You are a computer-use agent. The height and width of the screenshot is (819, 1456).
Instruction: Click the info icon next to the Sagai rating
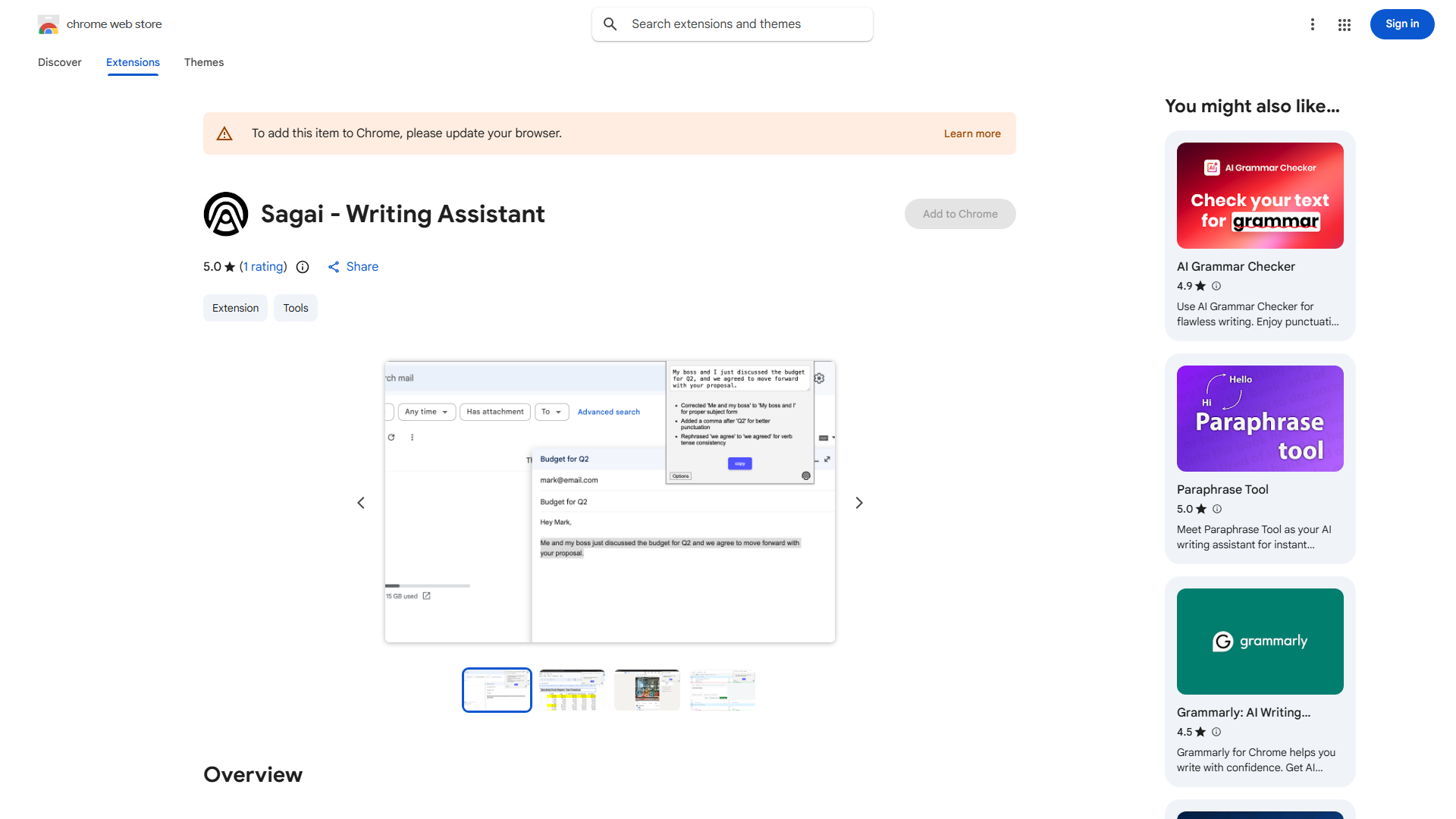click(x=303, y=267)
